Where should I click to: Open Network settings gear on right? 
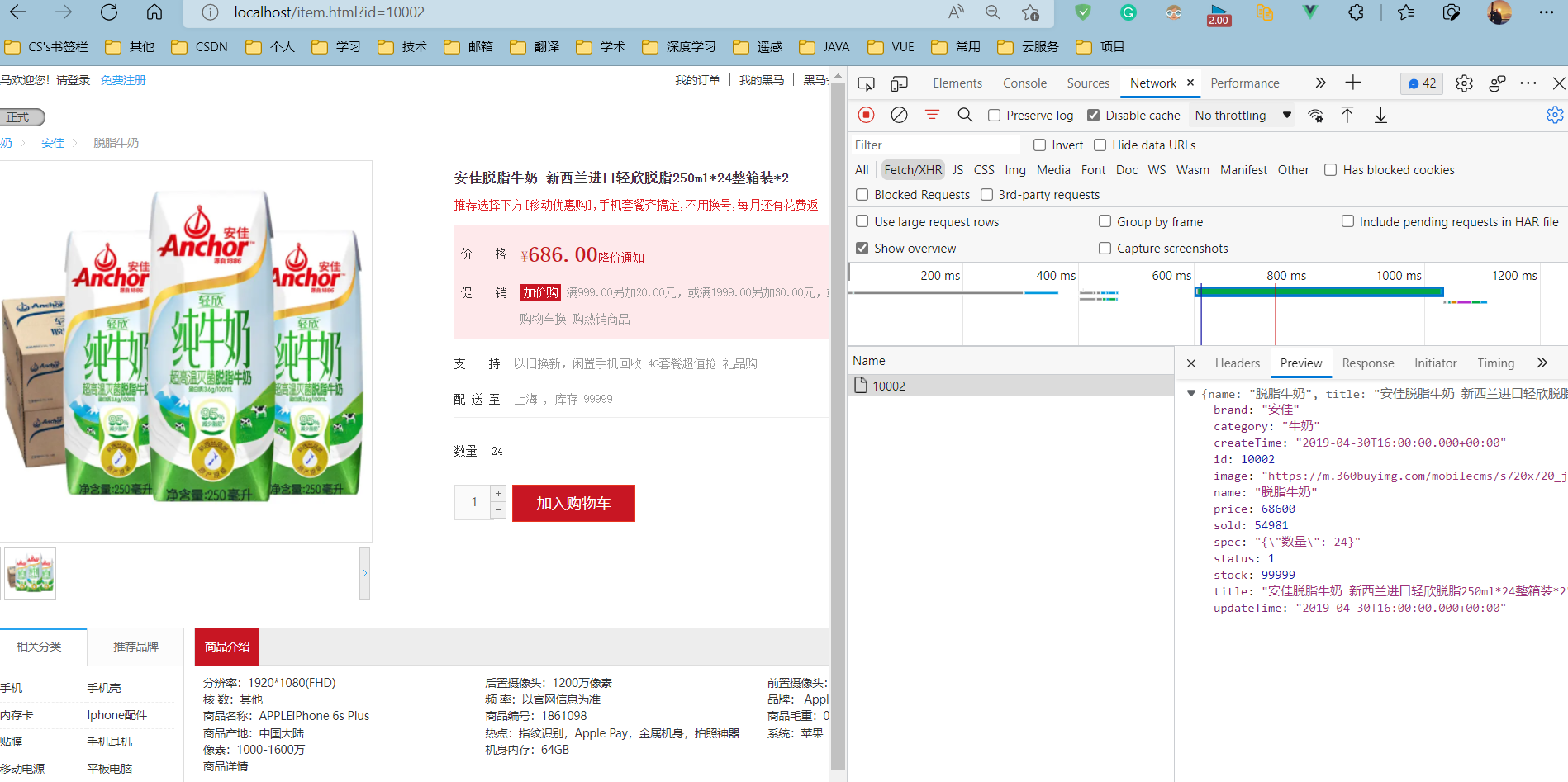pyautogui.click(x=1555, y=115)
